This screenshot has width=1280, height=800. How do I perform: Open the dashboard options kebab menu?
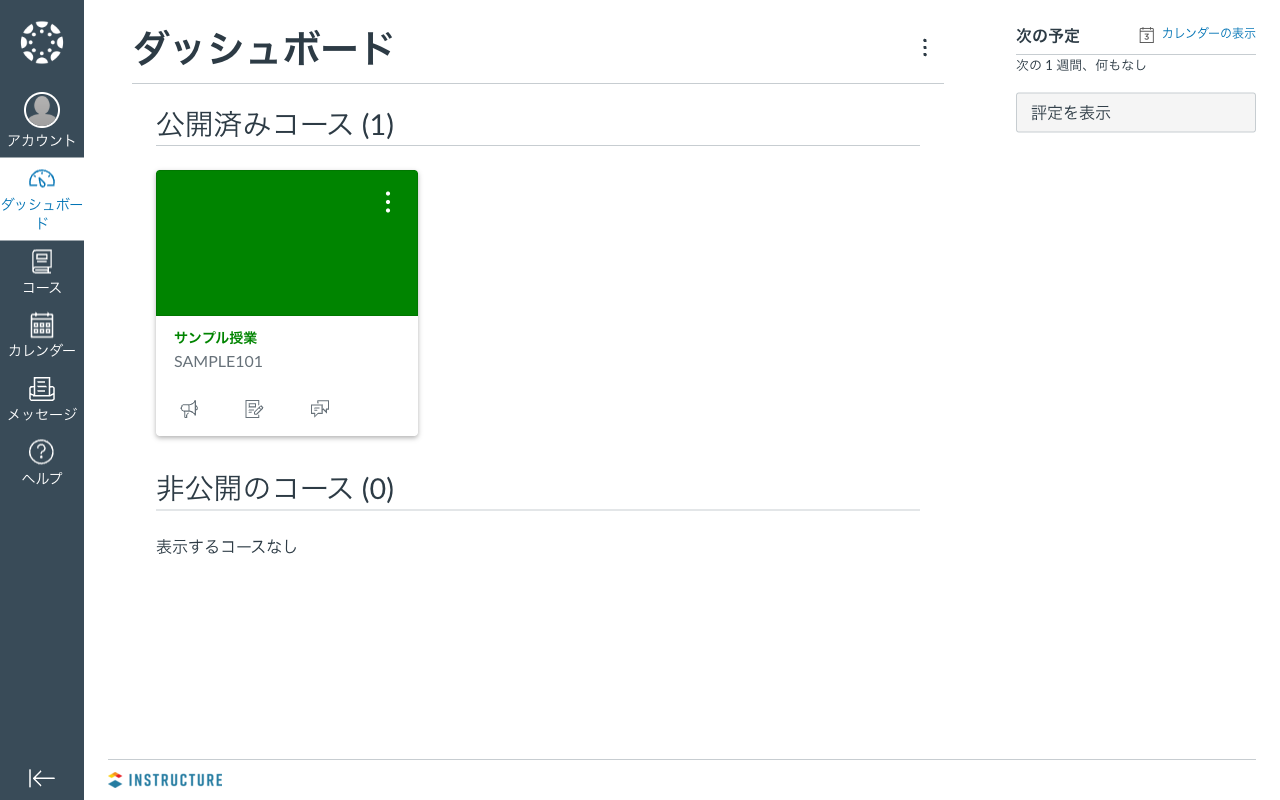[x=925, y=47]
